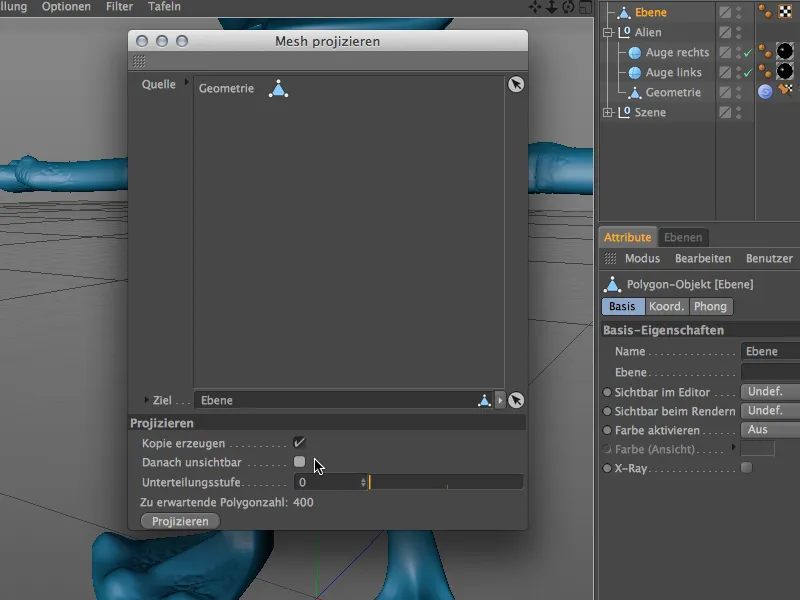Open the Bearbeiten menu in Attribute manager
The height and width of the screenshot is (600, 800).
(703, 258)
